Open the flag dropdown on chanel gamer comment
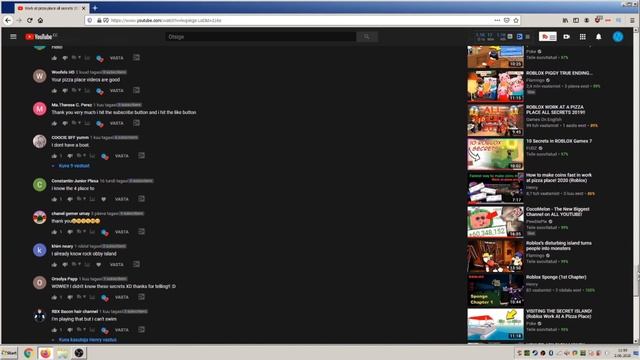Image resolution: width=640 pixels, height=360 pixels. click(81, 232)
